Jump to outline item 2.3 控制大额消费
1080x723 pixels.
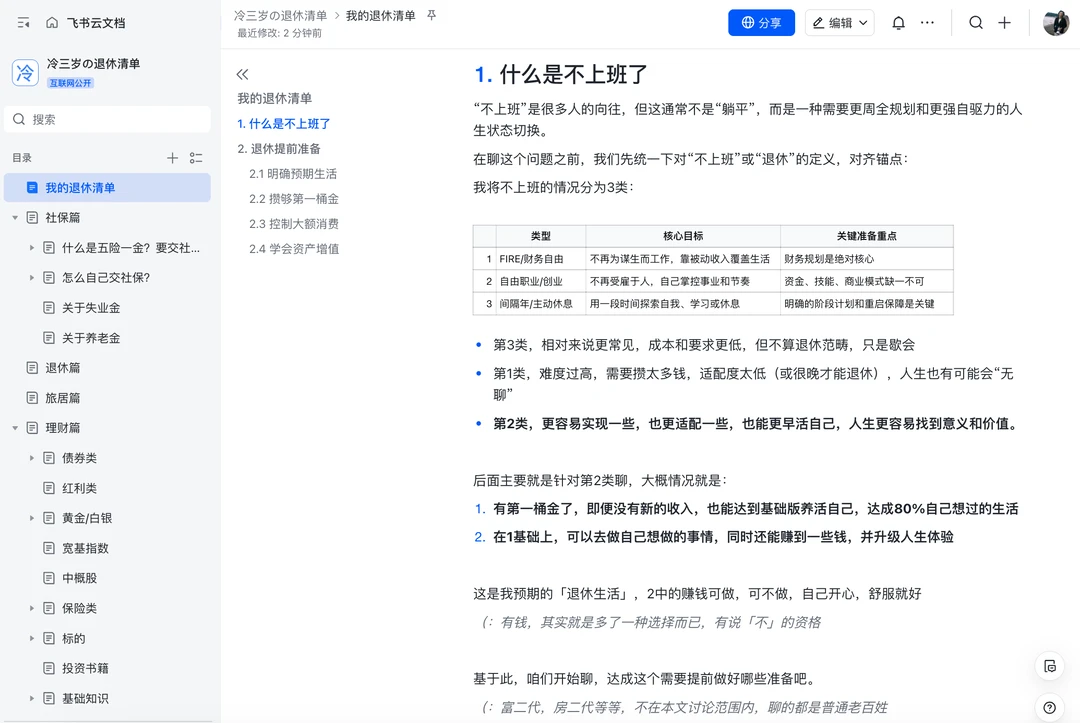click(294, 224)
